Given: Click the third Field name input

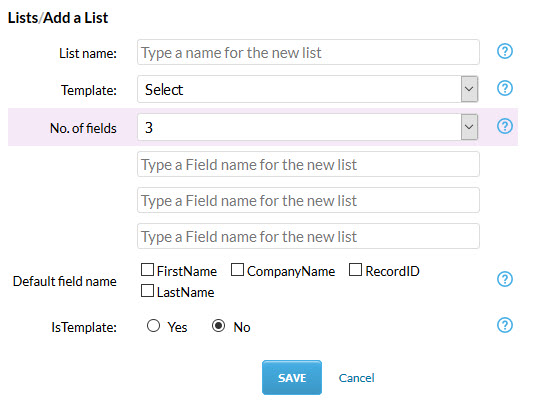Looking at the screenshot, I should 308,236.
